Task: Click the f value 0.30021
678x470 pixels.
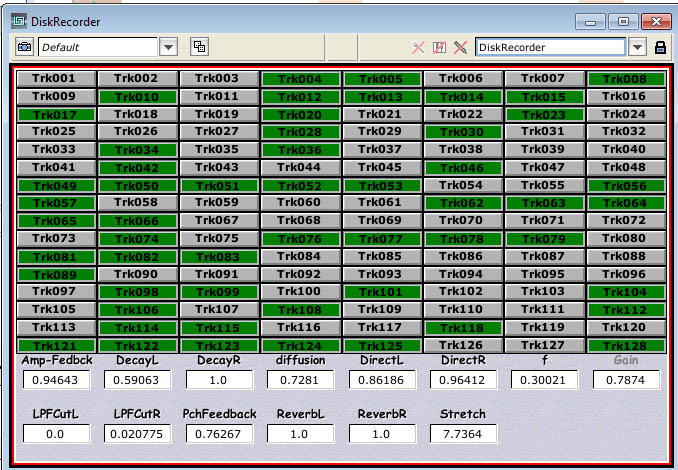Action: pyautogui.click(x=544, y=380)
